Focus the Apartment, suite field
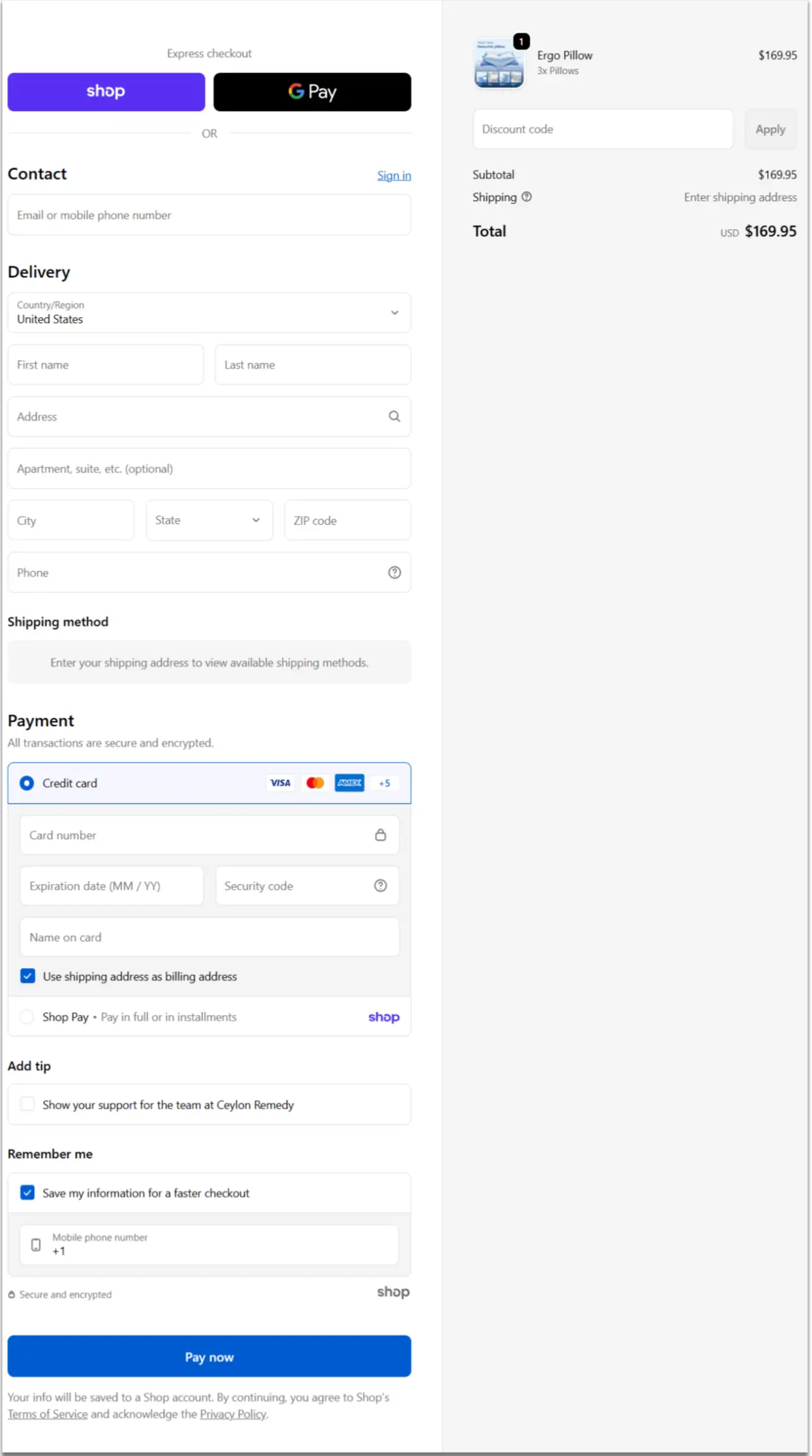This screenshot has height=1456, width=812. 209,468
